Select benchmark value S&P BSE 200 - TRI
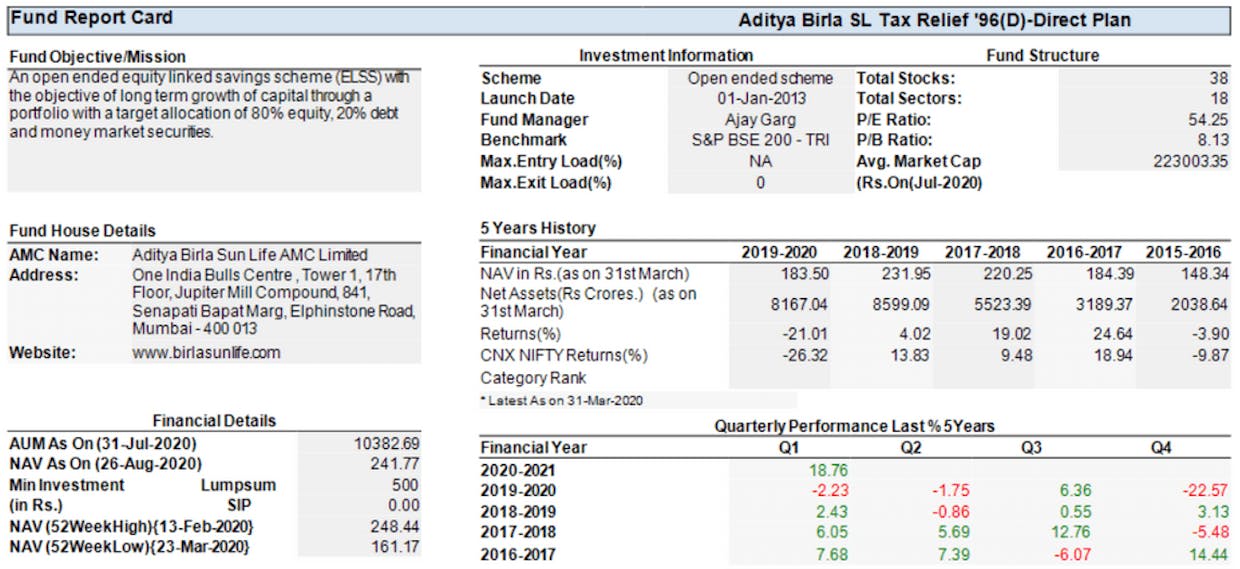 (760, 140)
